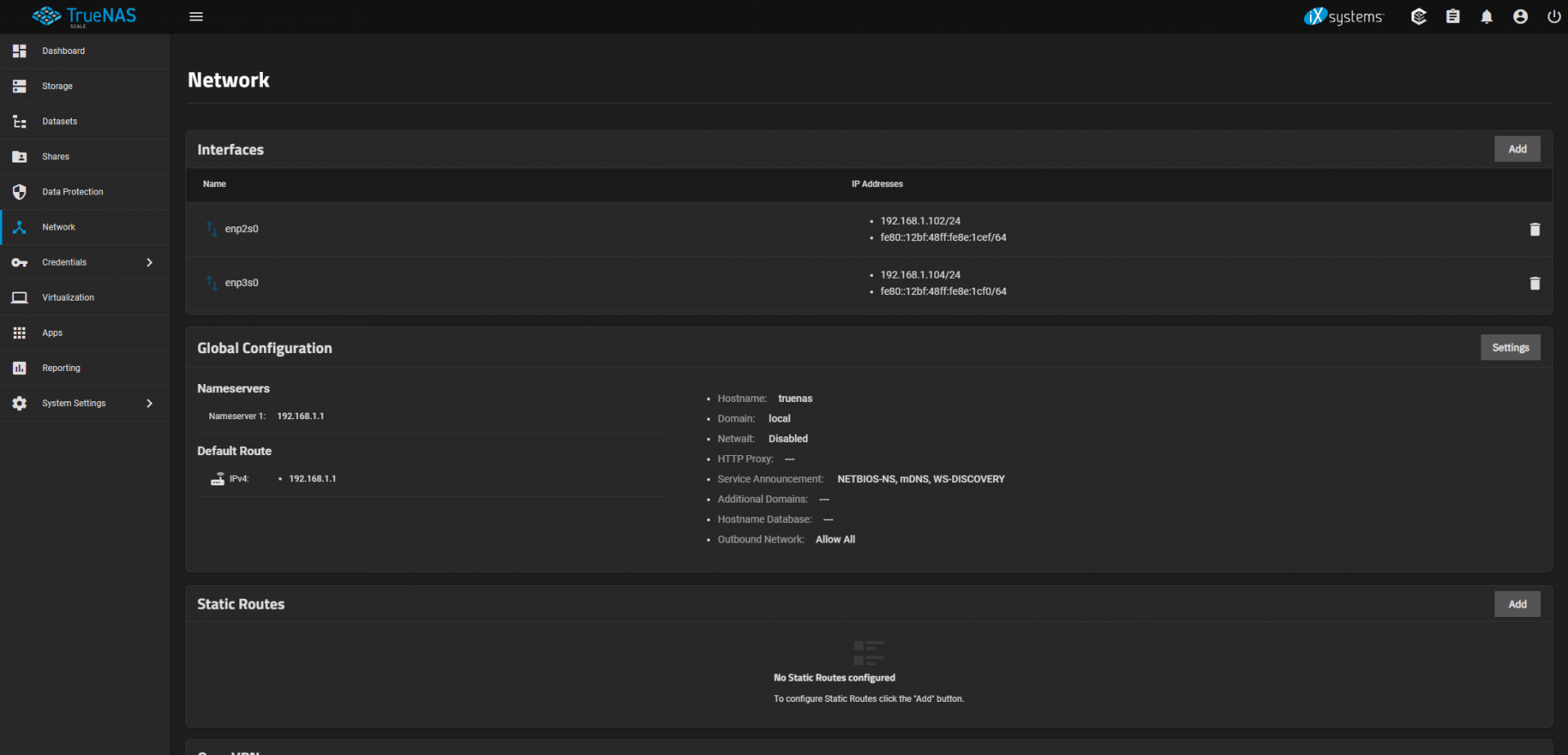The width and height of the screenshot is (1568, 755).
Task: Select Data Protection in sidebar
Action: (x=73, y=192)
